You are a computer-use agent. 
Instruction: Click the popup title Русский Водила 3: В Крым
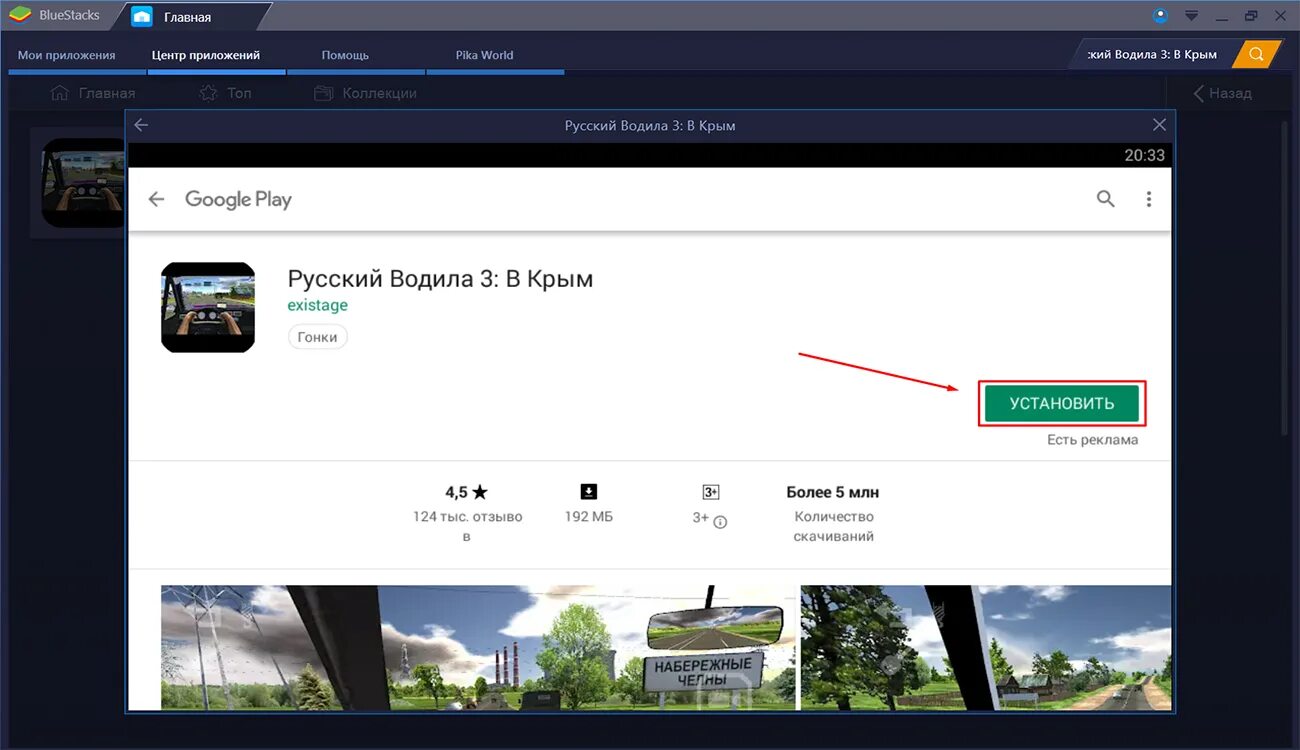coord(650,125)
